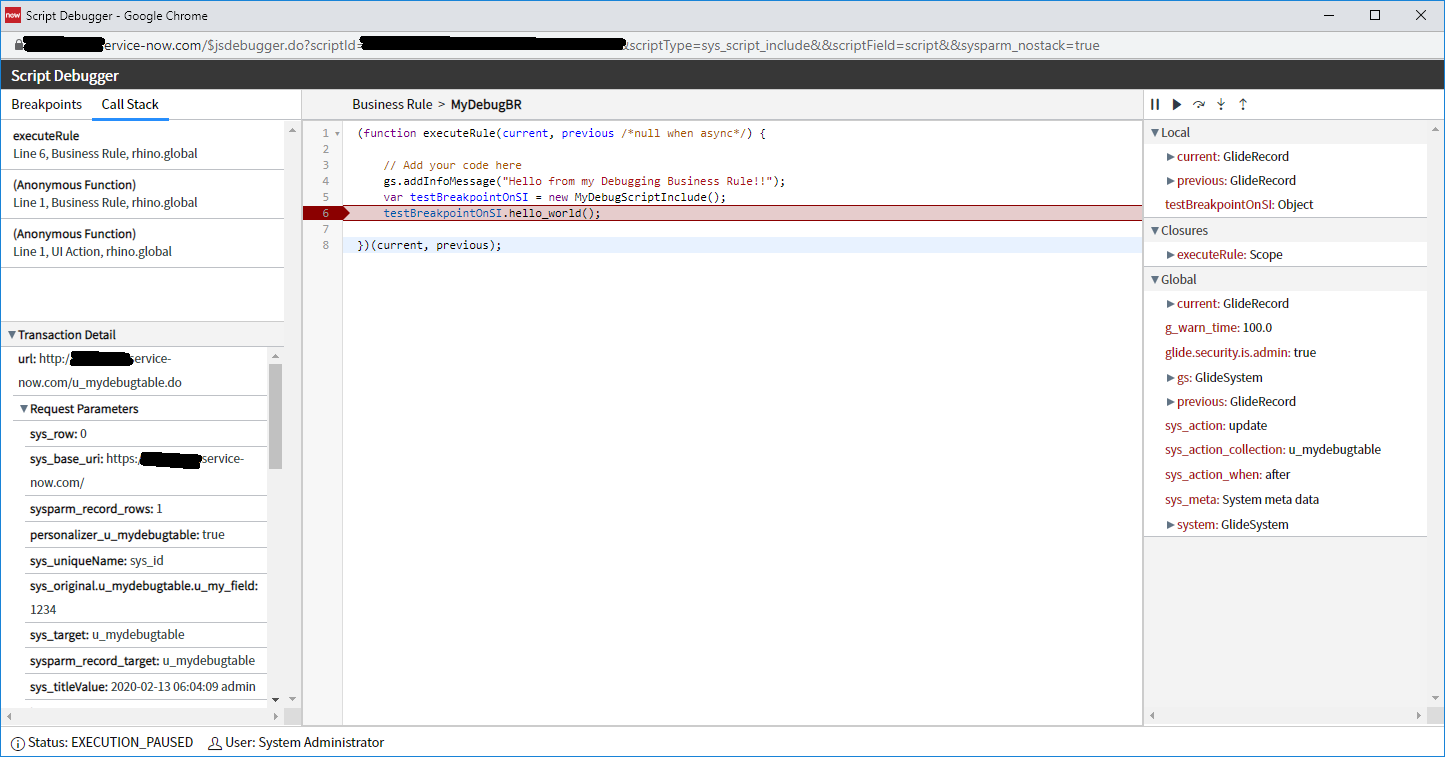Pause script debugging

click(x=1155, y=104)
